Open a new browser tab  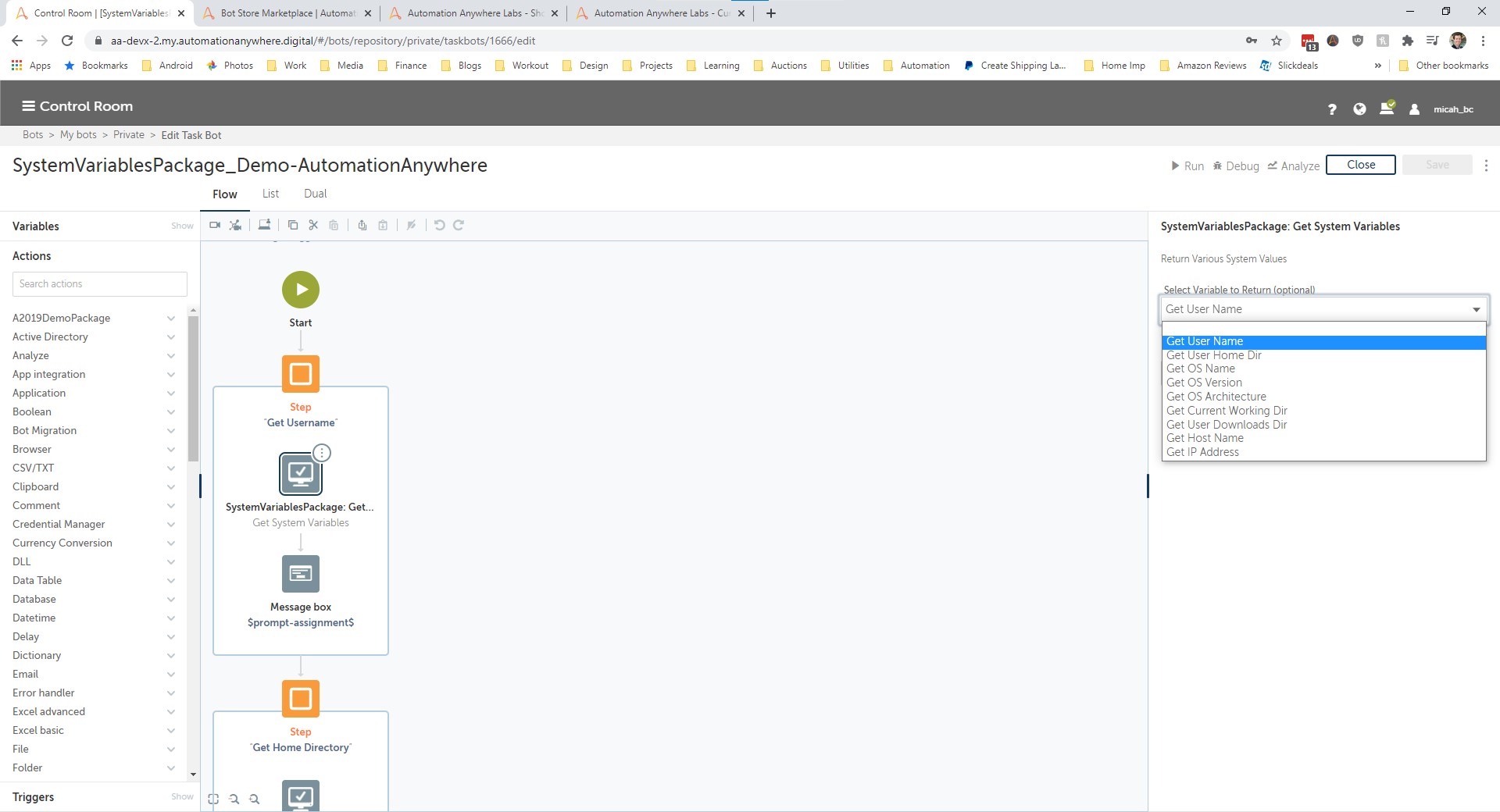coord(771,13)
